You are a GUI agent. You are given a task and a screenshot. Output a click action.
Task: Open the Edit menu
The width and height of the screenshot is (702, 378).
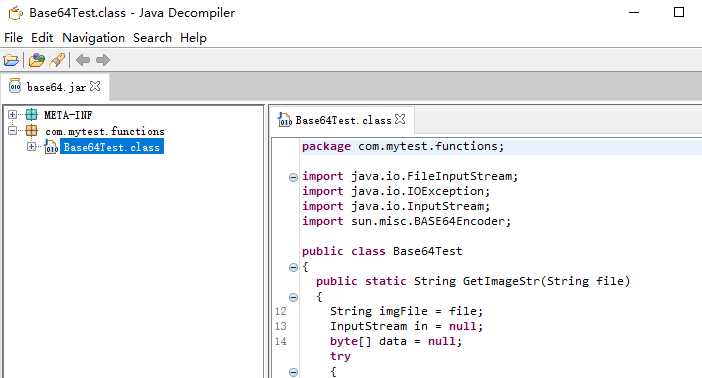(x=42, y=38)
